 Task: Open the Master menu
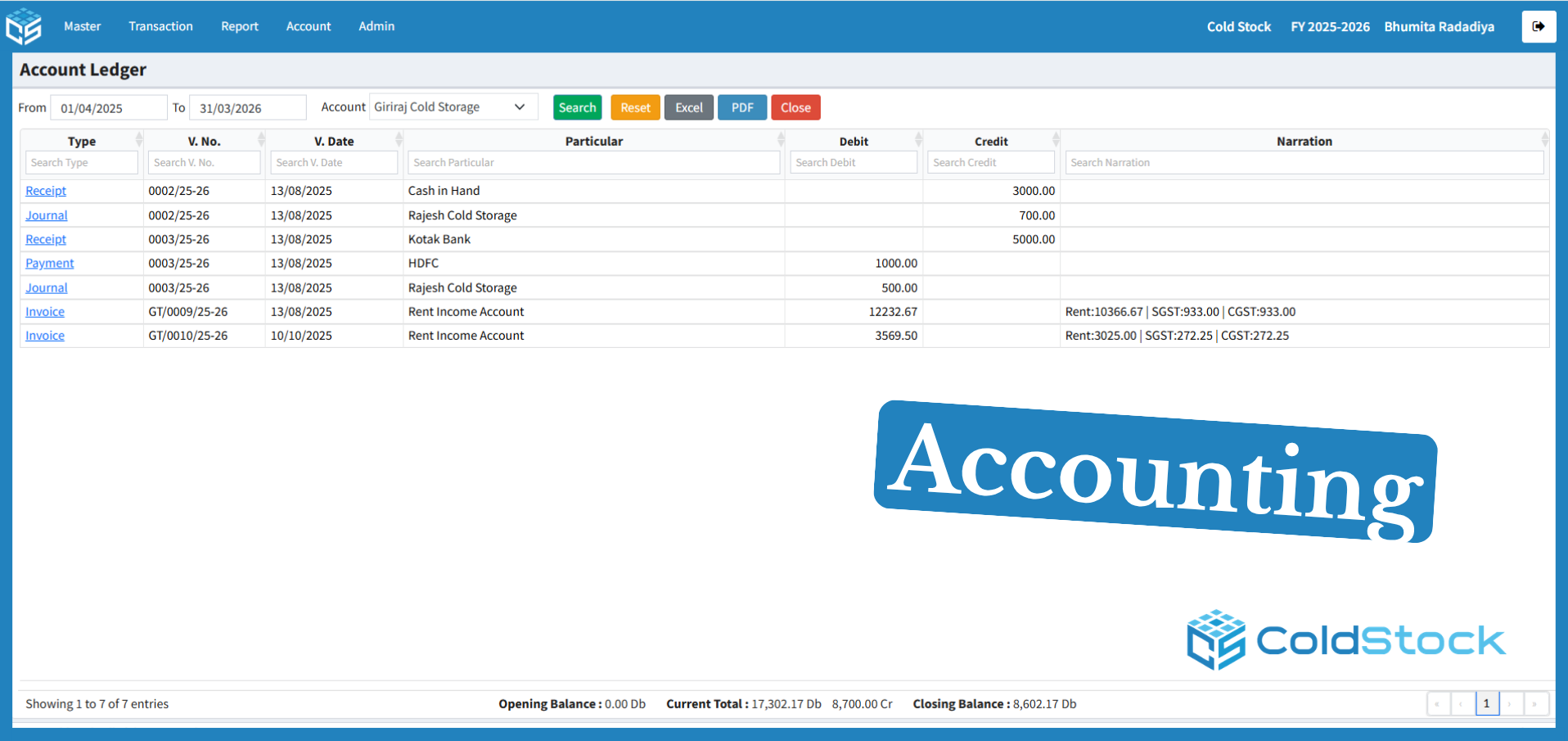(83, 26)
